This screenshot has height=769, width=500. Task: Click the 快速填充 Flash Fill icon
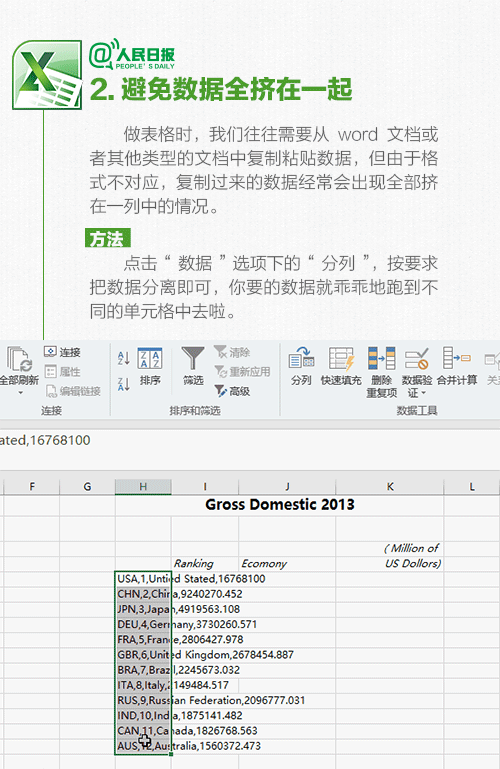(341, 359)
